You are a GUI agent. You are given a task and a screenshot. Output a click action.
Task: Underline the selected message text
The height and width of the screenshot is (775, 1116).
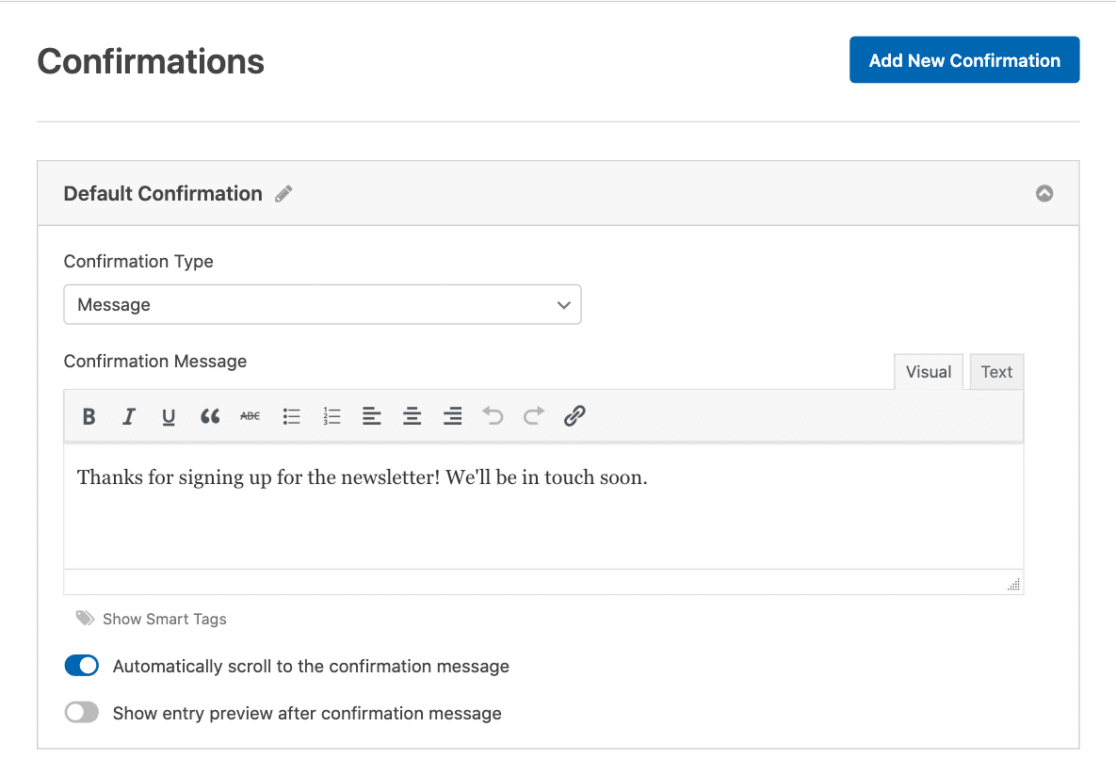point(169,416)
